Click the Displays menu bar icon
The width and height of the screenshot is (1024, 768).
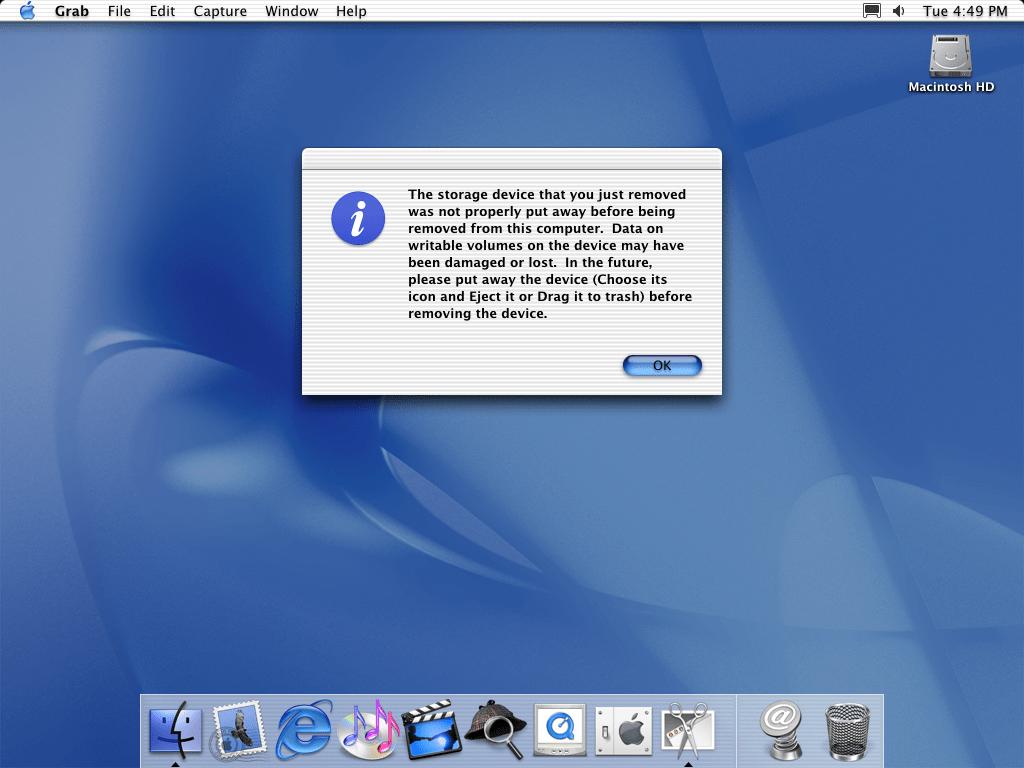[871, 11]
